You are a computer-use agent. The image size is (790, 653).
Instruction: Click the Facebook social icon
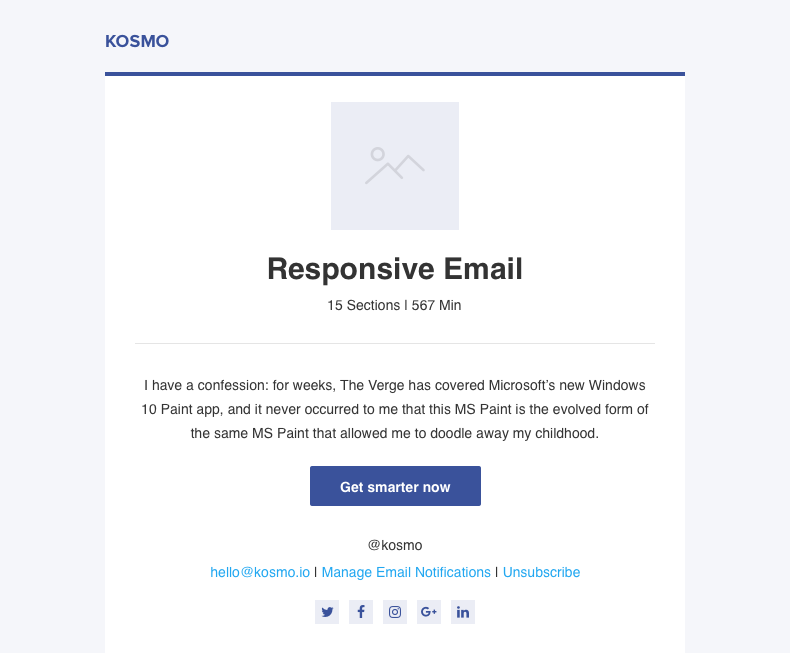(x=361, y=612)
